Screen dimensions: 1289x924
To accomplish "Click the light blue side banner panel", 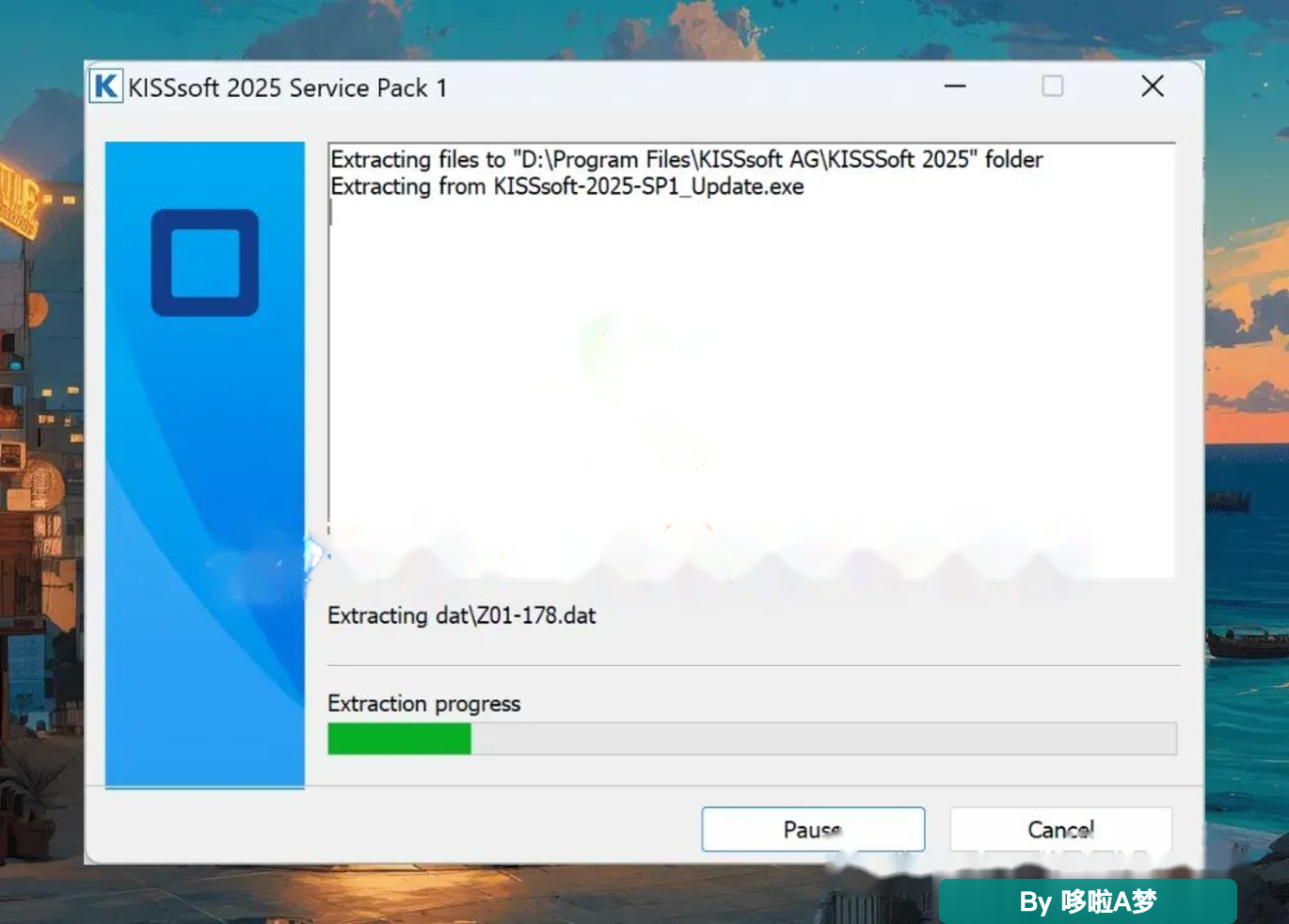I will pos(205,465).
